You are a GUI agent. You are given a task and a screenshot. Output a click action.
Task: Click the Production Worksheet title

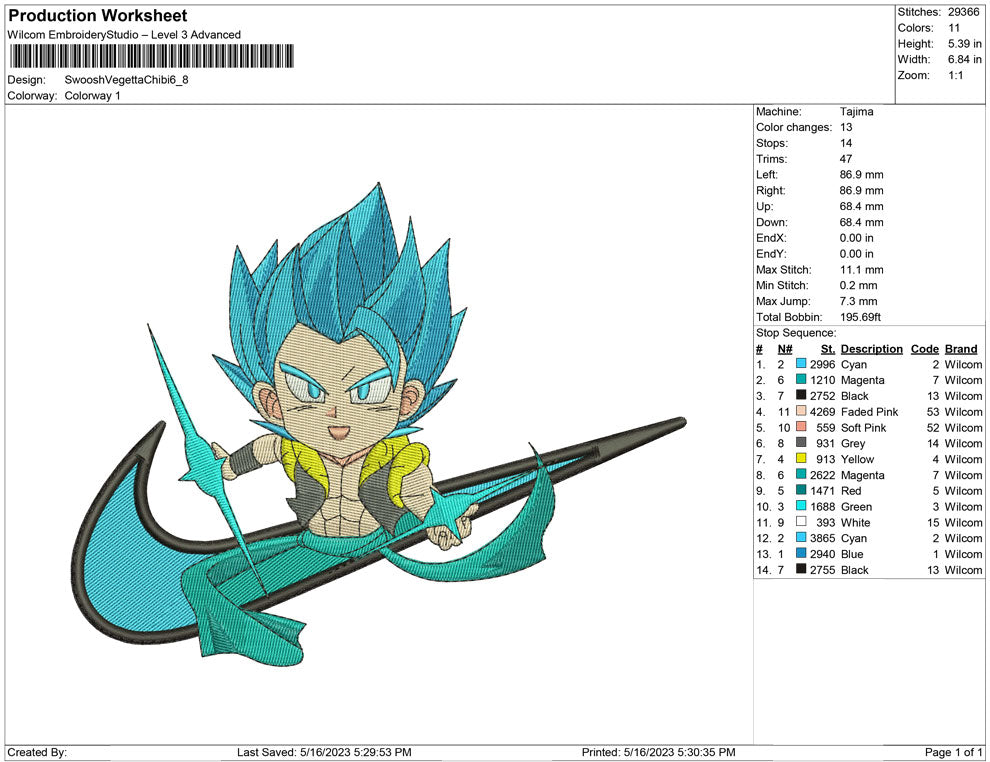pyautogui.click(x=98, y=16)
